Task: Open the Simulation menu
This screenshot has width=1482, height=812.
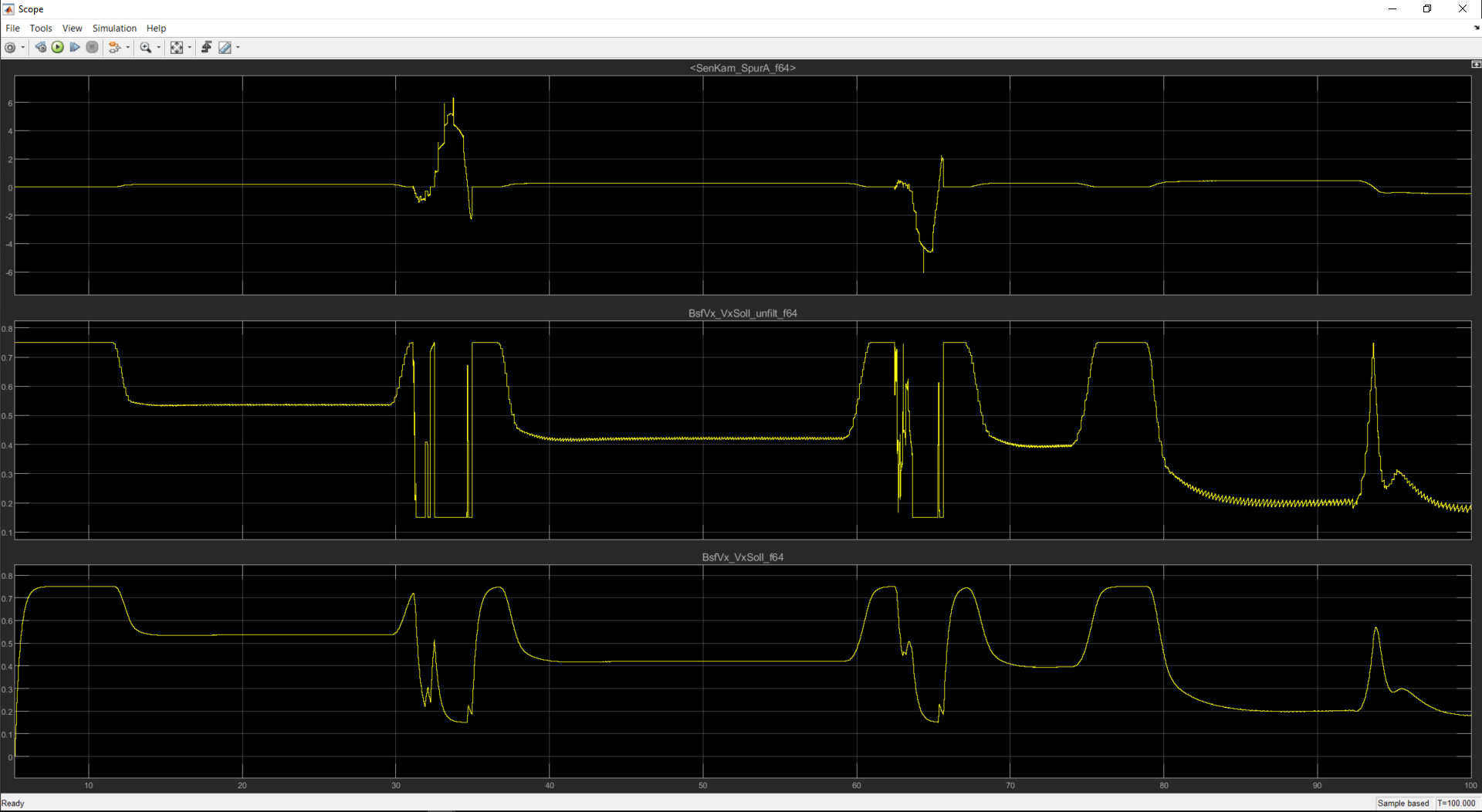Action: (114, 29)
